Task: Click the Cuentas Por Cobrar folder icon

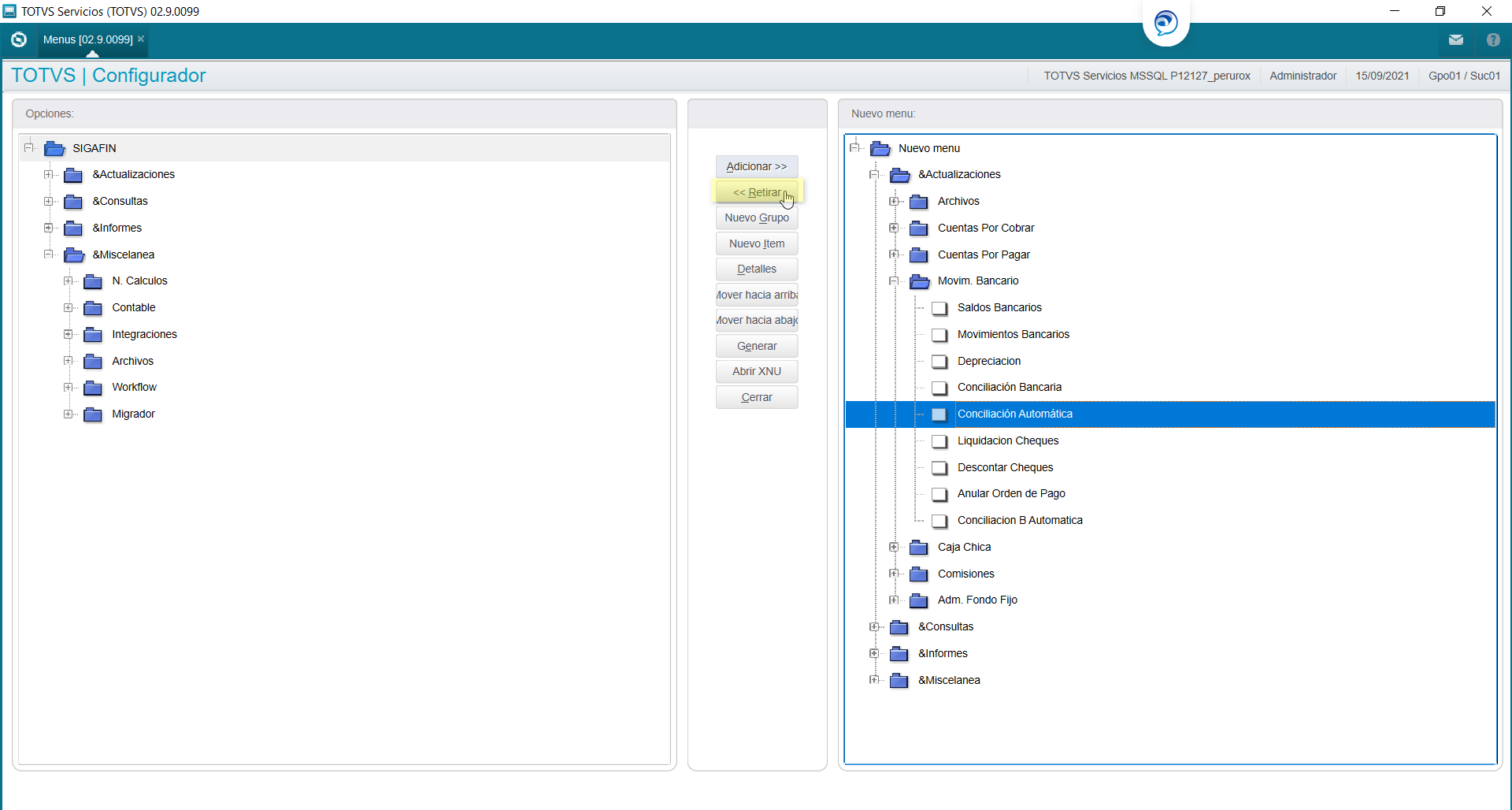Action: pos(919,229)
